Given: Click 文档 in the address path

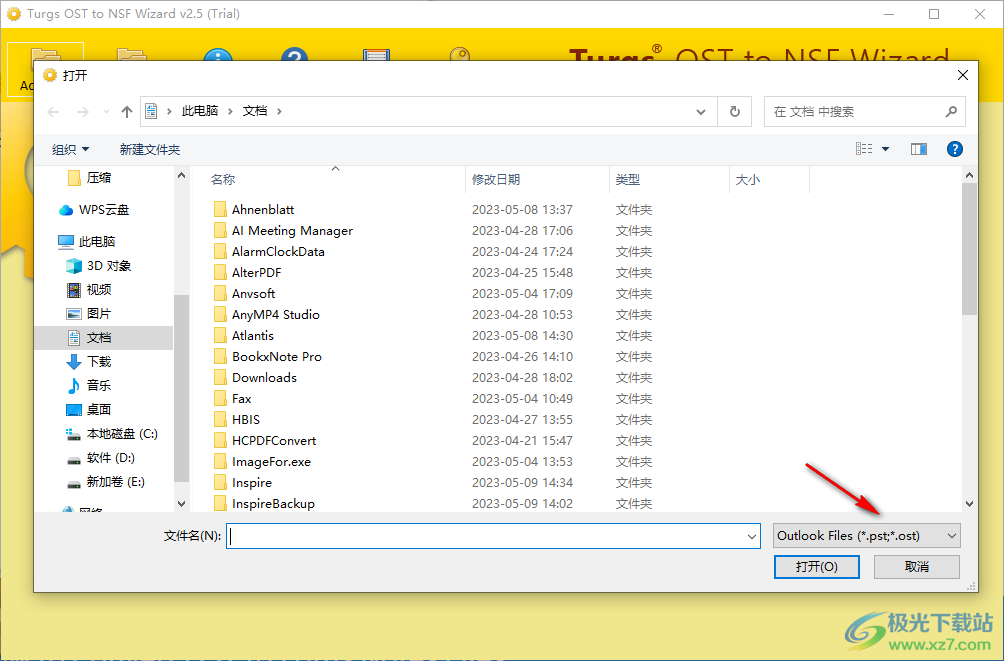Looking at the screenshot, I should [255, 111].
